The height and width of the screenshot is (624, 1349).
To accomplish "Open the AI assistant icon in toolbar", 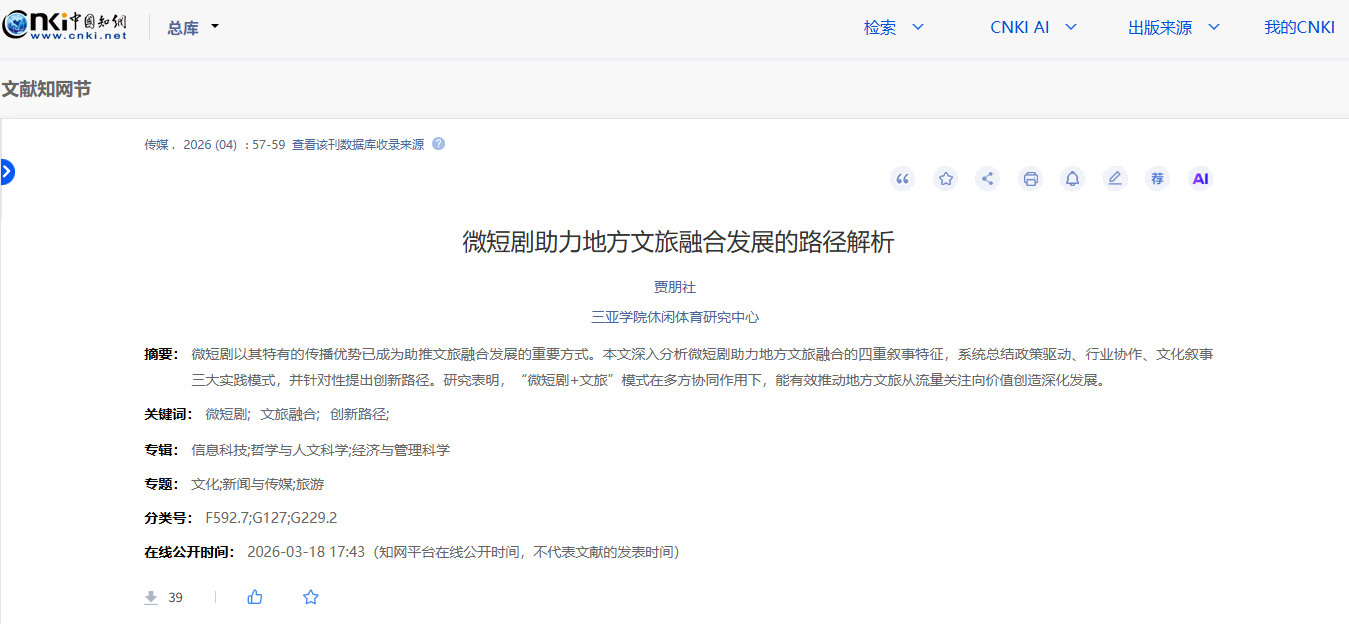I will coord(1200,179).
